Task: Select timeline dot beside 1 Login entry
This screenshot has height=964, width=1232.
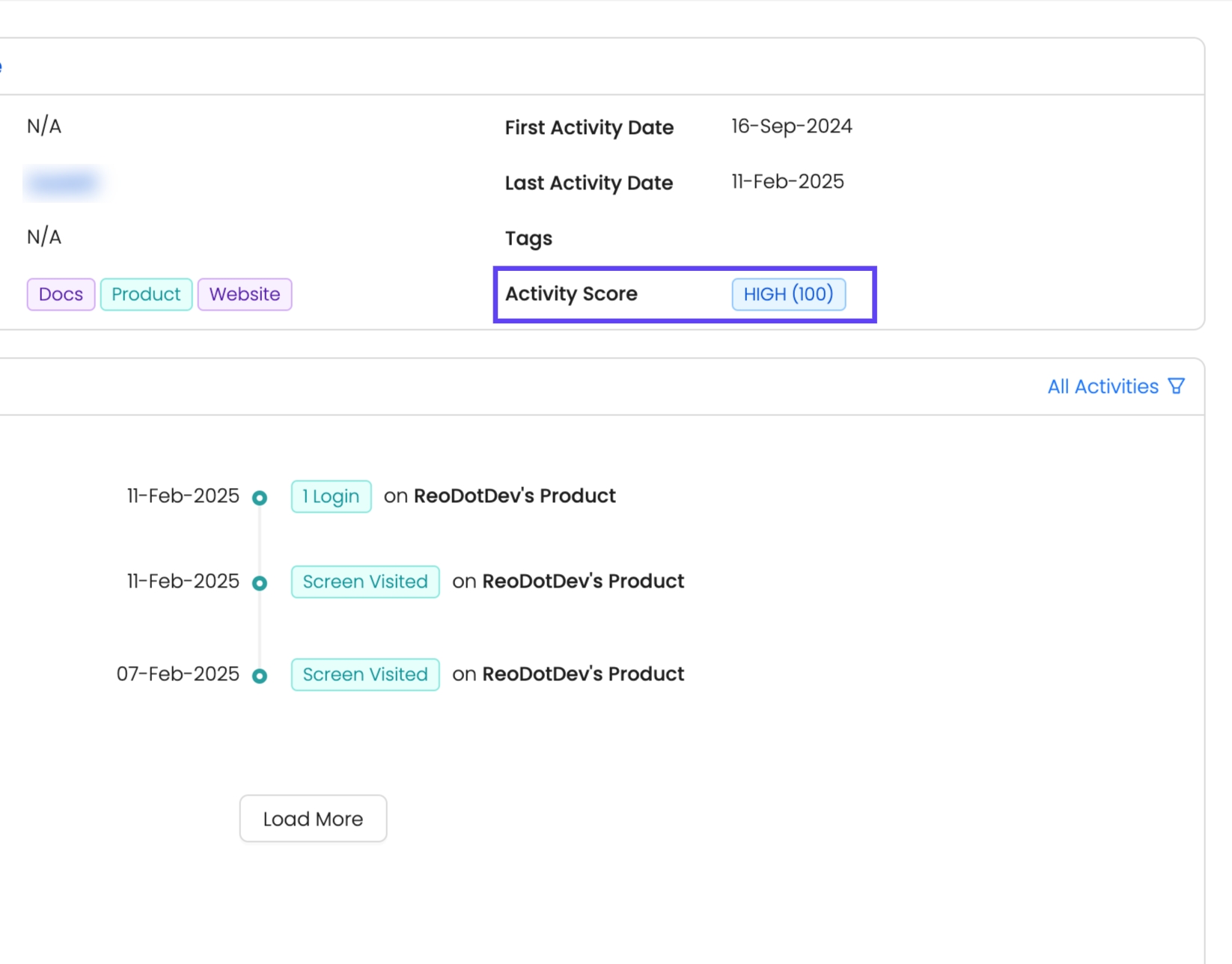Action: pos(260,498)
